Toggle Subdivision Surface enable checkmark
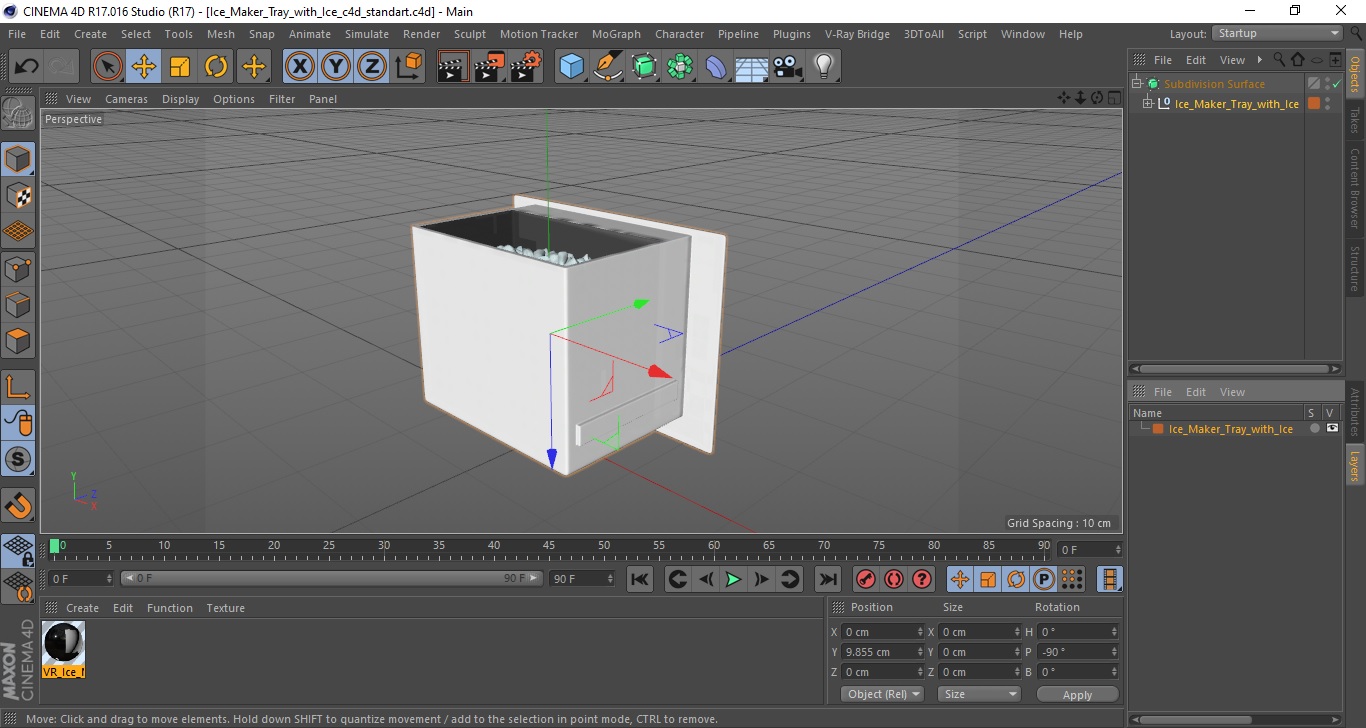1366x728 pixels. point(1337,84)
